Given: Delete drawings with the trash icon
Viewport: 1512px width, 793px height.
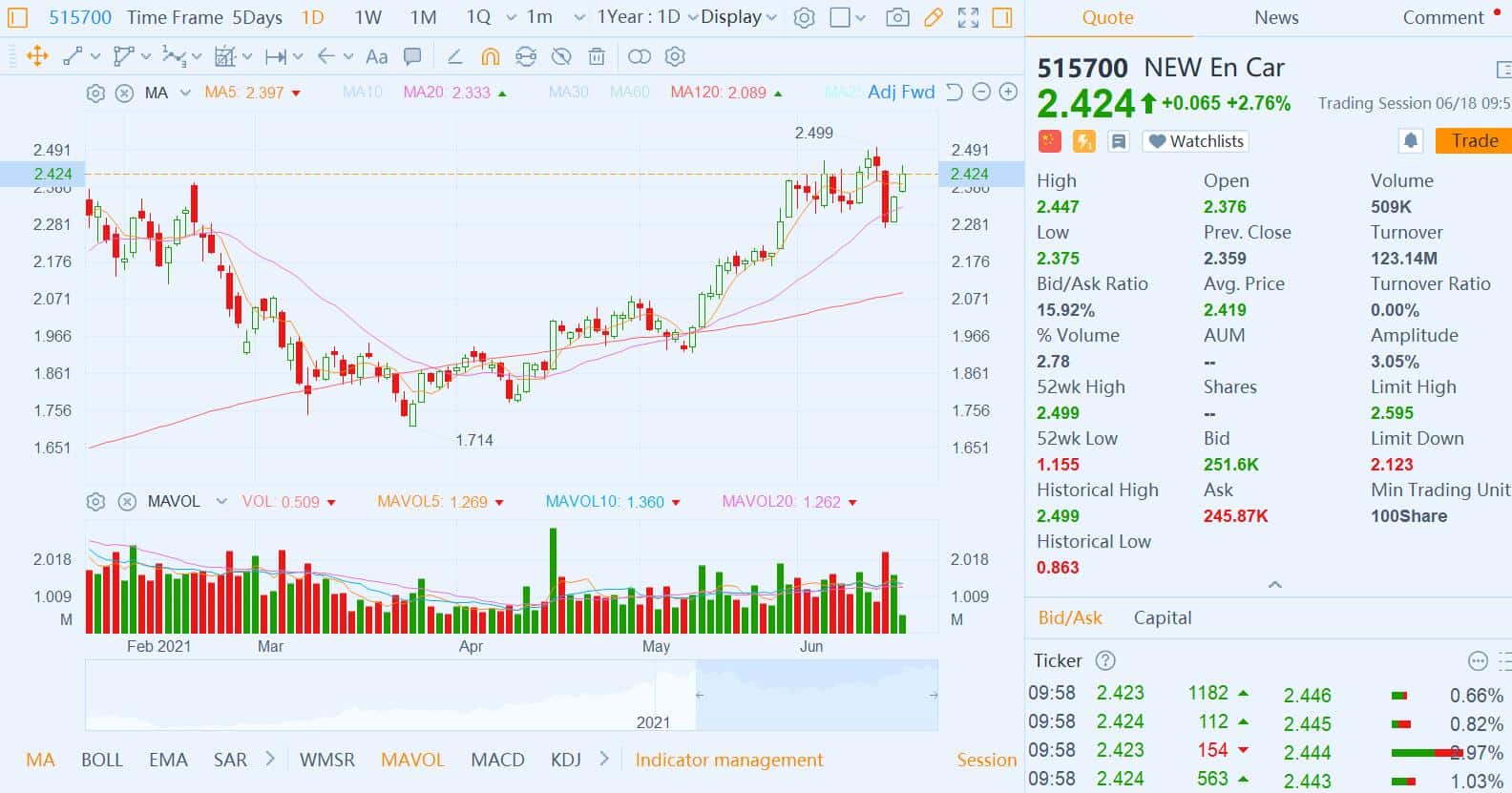Looking at the screenshot, I should pos(597,57).
